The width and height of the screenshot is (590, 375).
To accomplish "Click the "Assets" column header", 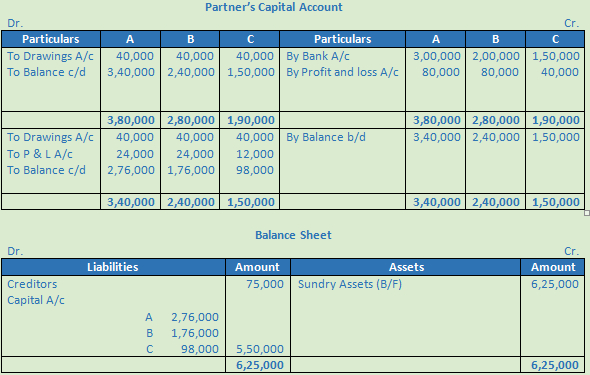I will point(406,267).
